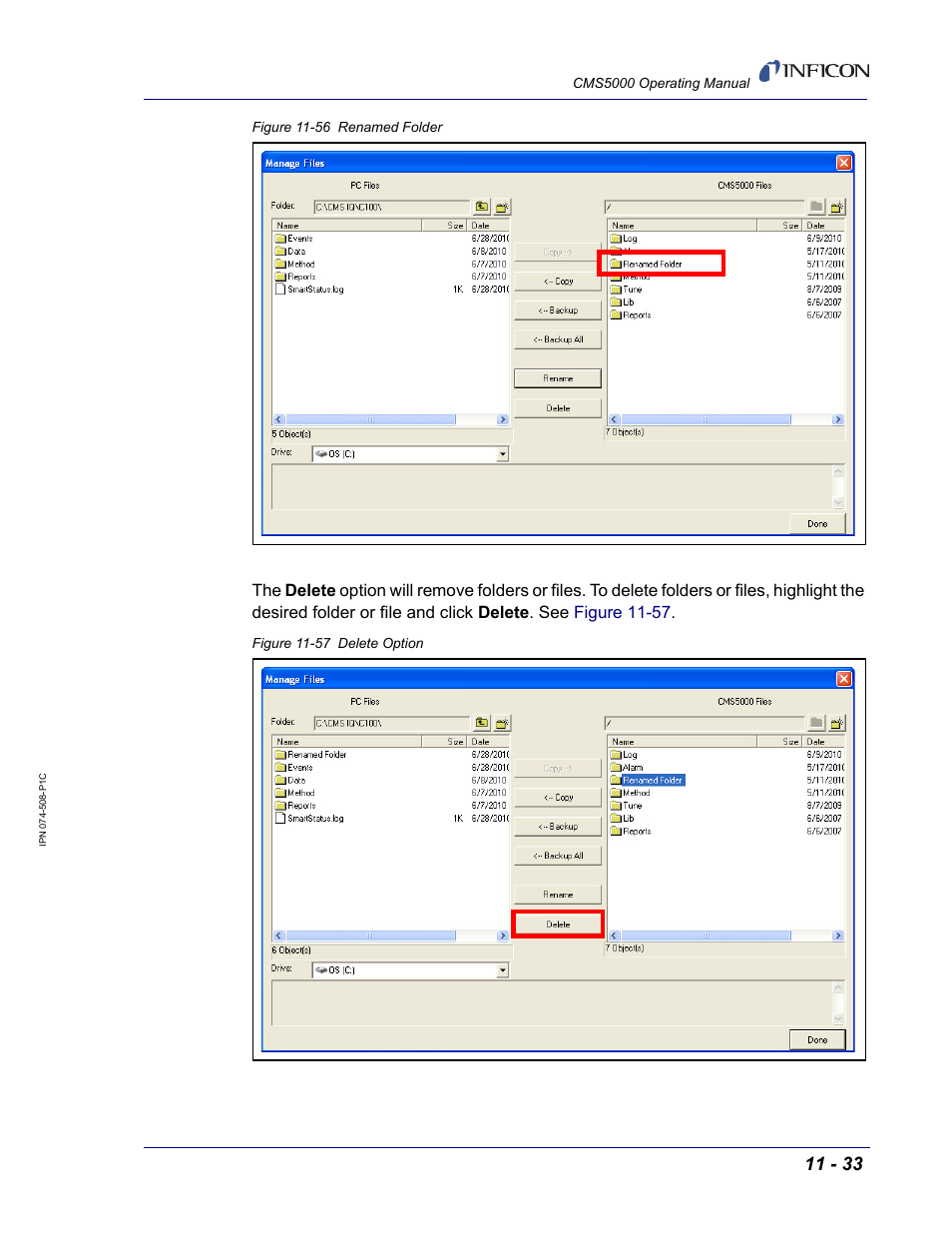Select Log folder icon in Figure 11-56 CMS5000 list

click(x=616, y=239)
